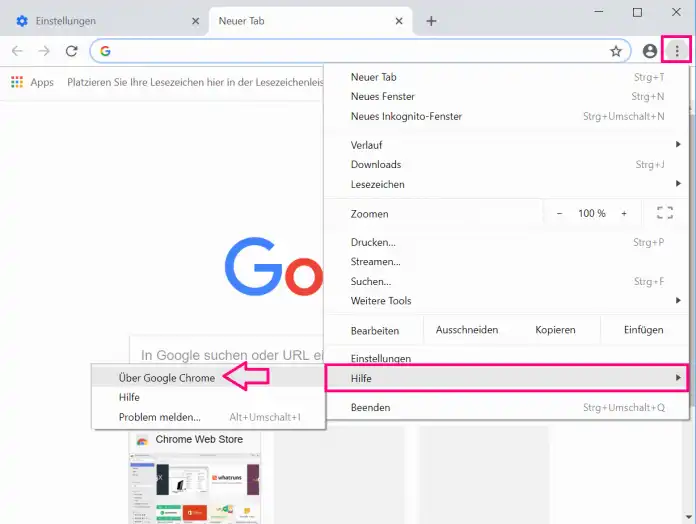Click the user profile avatar icon
The width and height of the screenshot is (696, 524).
tap(649, 51)
